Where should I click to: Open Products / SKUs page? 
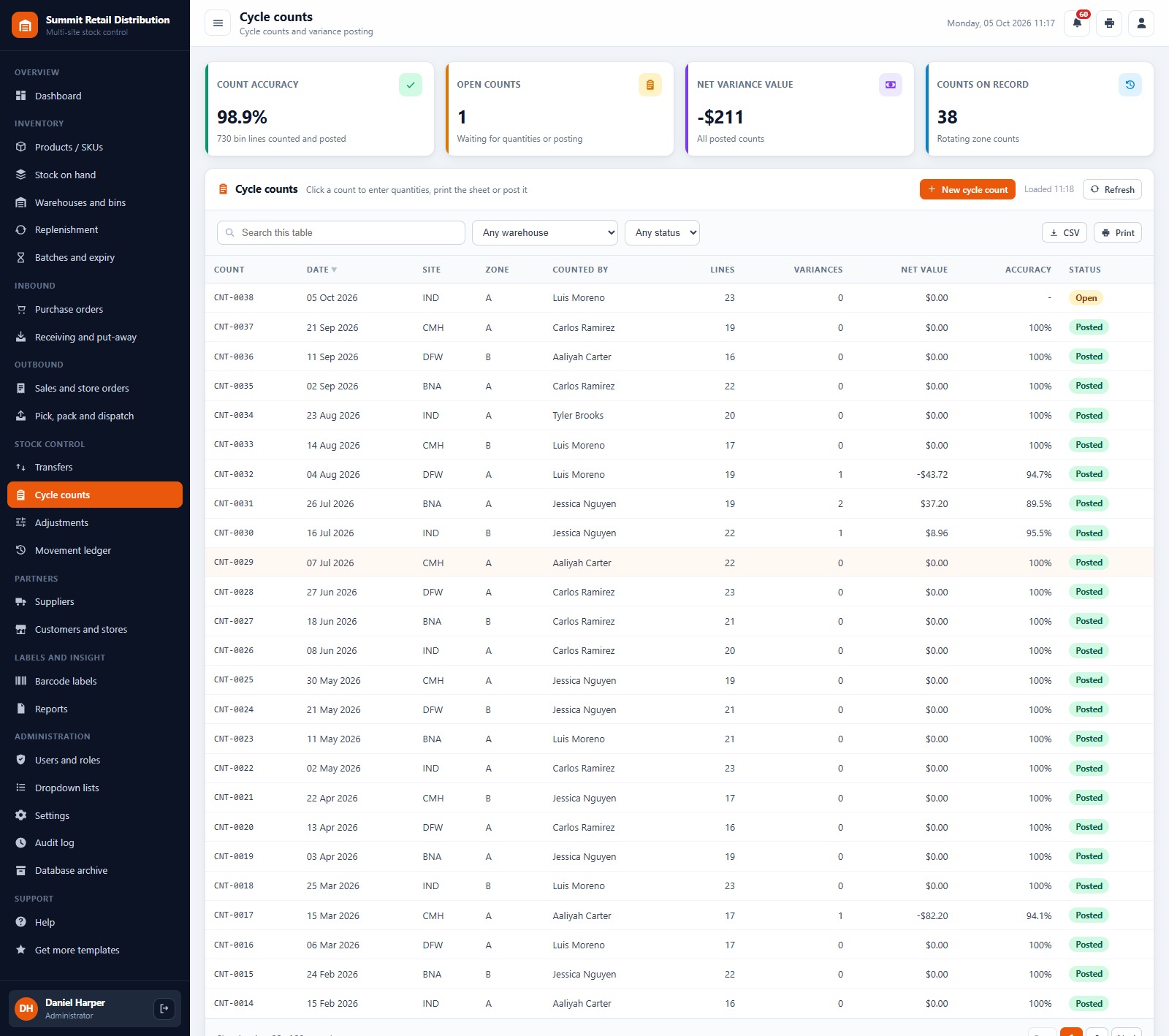(95, 147)
